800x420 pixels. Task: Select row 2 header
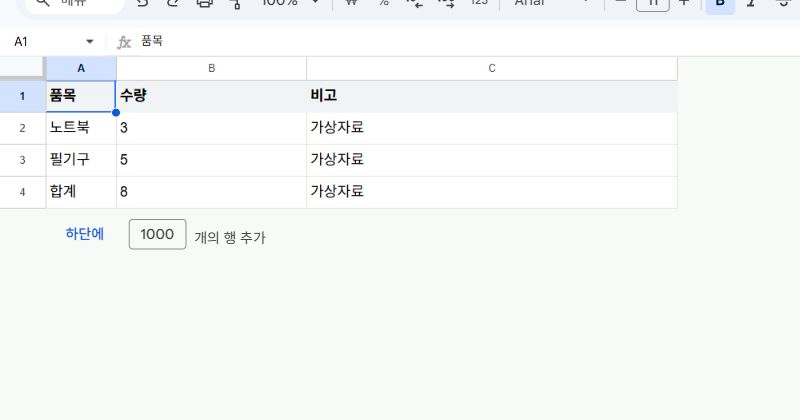(x=22, y=128)
